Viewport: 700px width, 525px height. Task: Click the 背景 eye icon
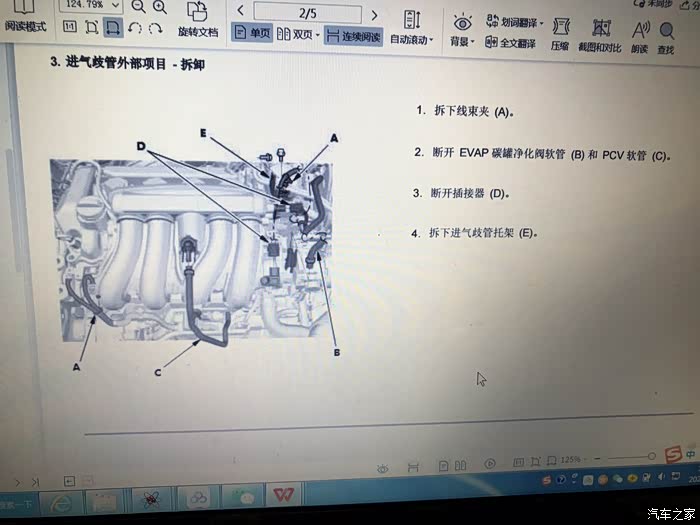tap(462, 23)
